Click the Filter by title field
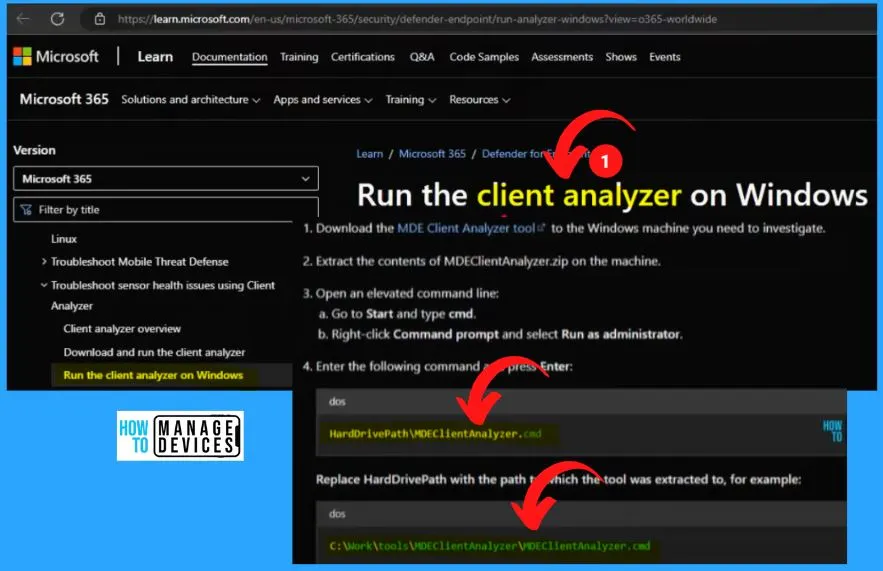 (166, 209)
